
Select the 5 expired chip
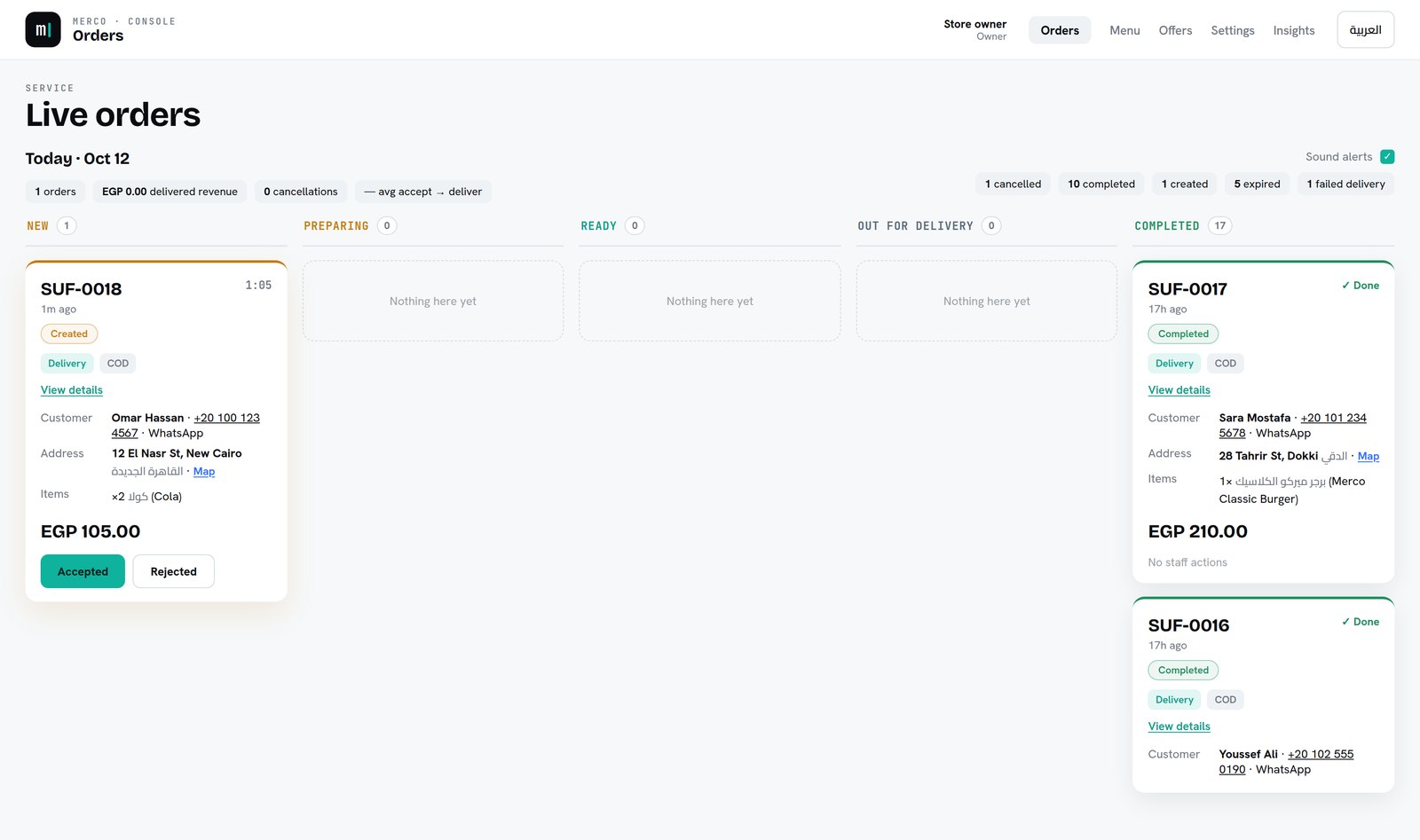[x=1257, y=184]
